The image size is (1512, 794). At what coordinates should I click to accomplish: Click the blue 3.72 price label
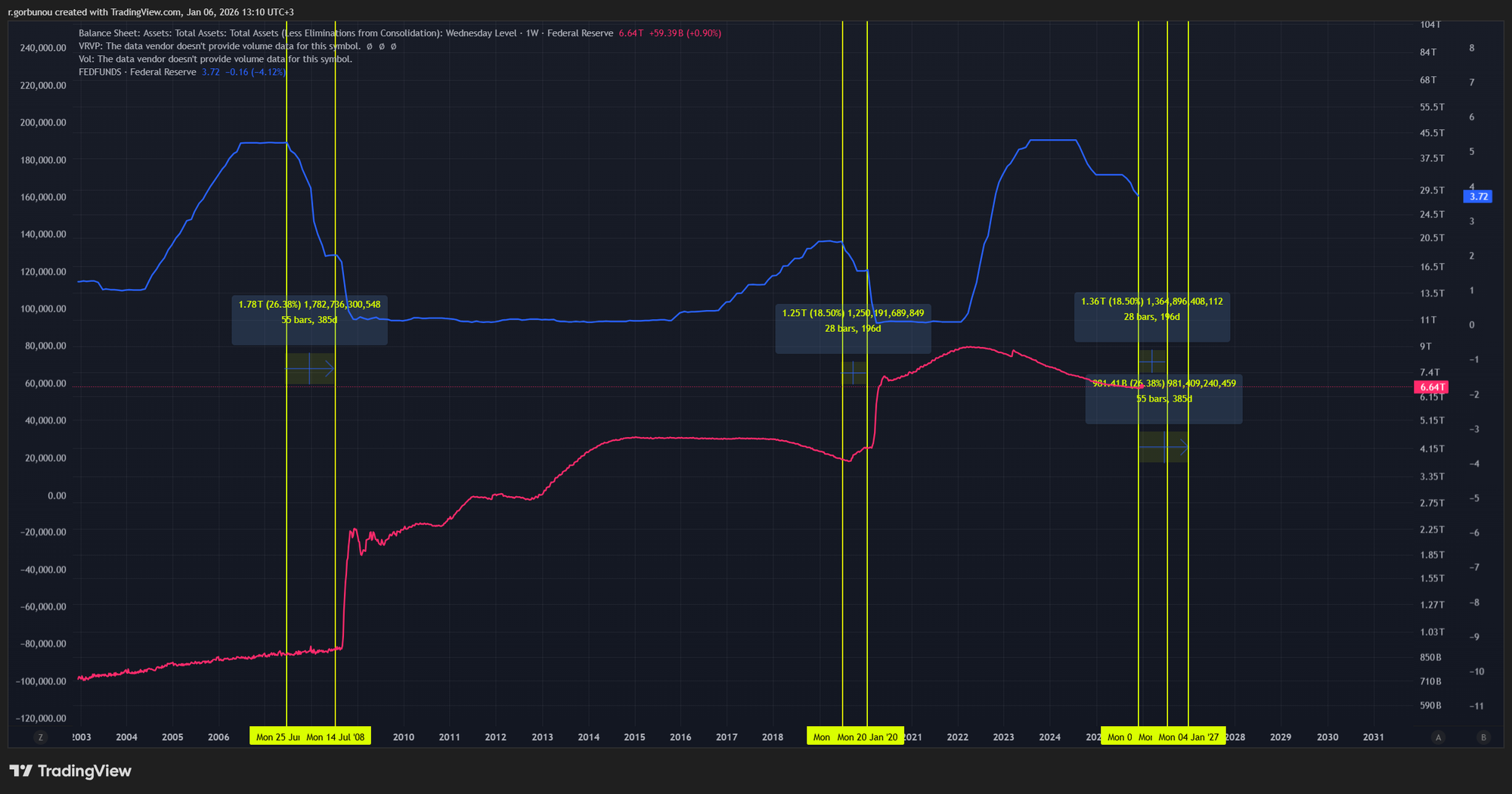[x=1477, y=197]
